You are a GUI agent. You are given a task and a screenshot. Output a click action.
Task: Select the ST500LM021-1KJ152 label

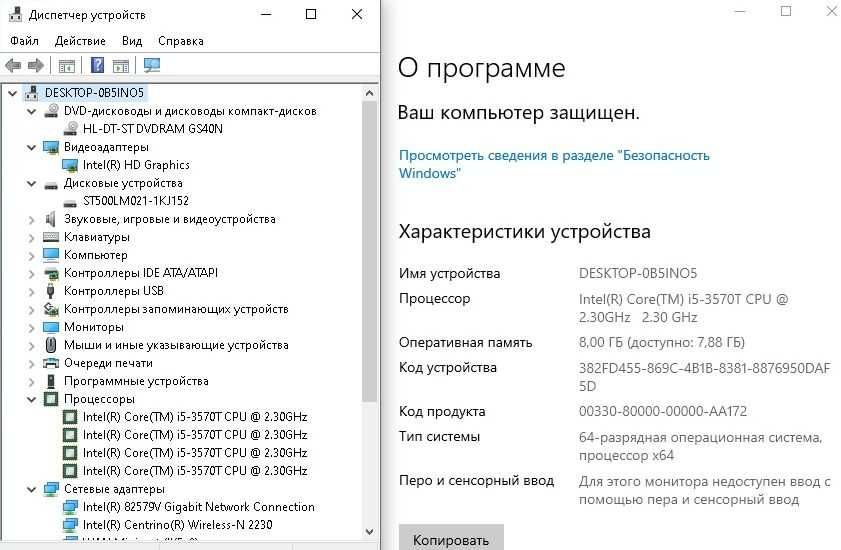click(136, 201)
